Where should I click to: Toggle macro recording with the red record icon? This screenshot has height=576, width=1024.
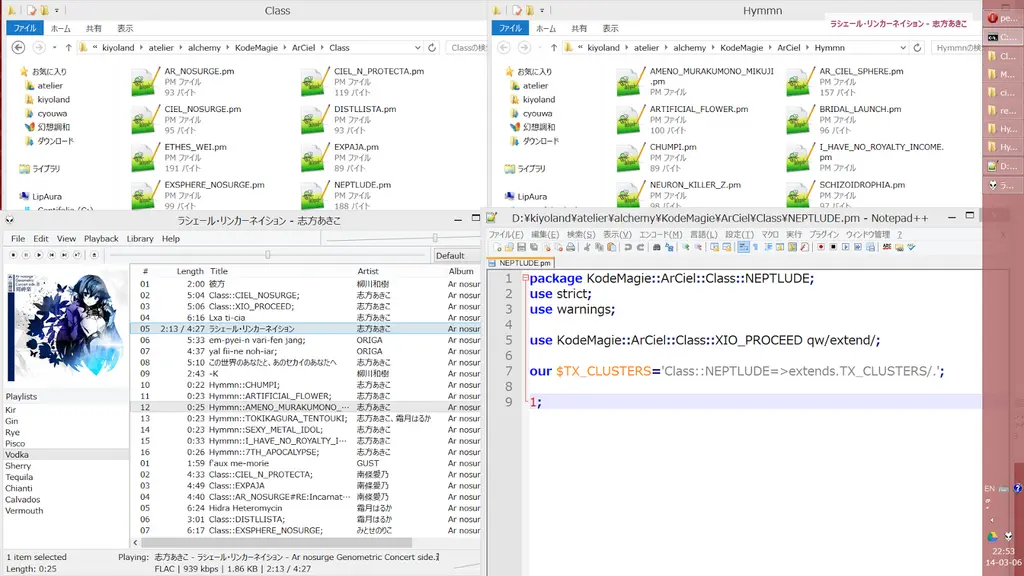(821, 248)
